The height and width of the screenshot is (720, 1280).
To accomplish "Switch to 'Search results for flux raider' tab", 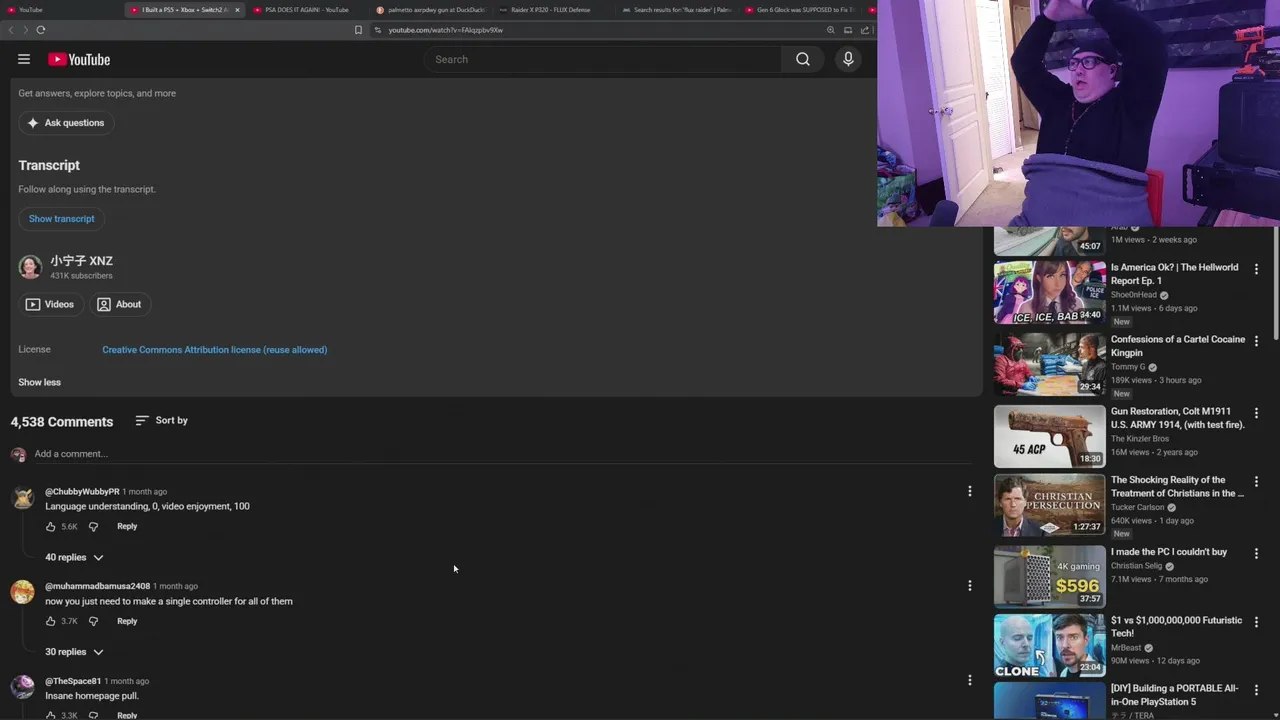I will tap(676, 10).
